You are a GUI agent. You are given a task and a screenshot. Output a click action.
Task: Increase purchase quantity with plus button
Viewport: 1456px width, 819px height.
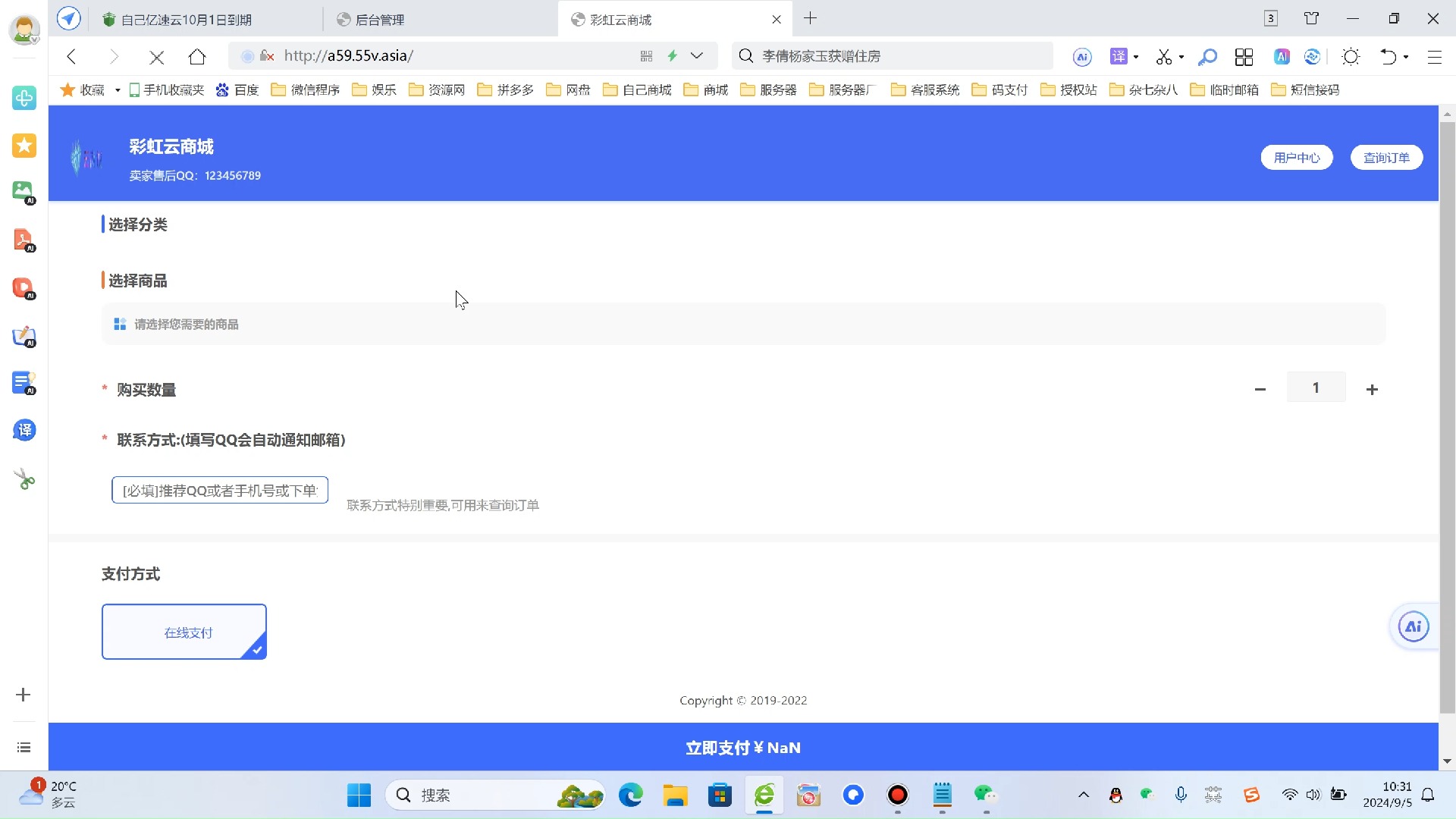[1372, 389]
